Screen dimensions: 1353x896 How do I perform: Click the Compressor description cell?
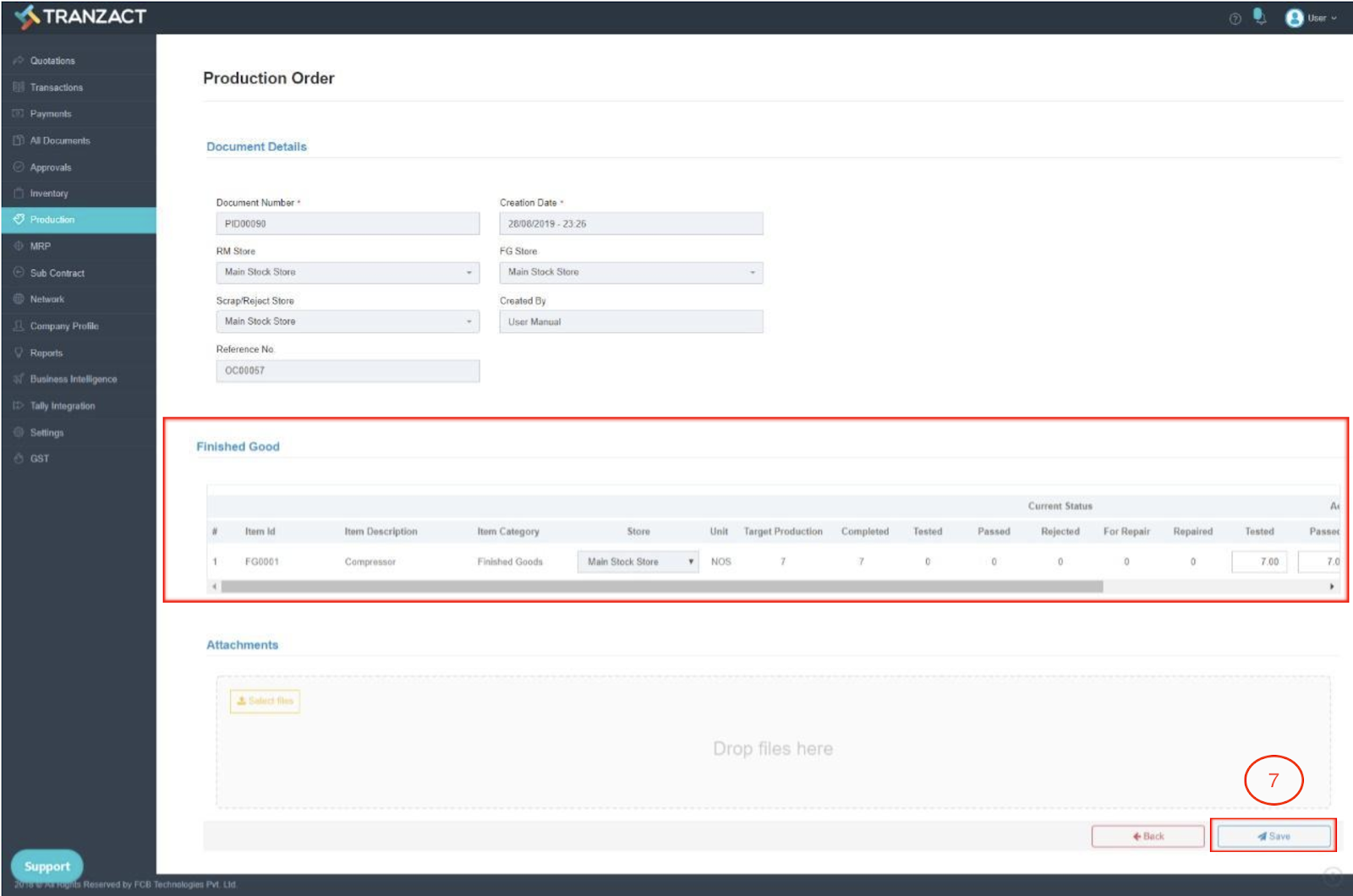tap(370, 561)
